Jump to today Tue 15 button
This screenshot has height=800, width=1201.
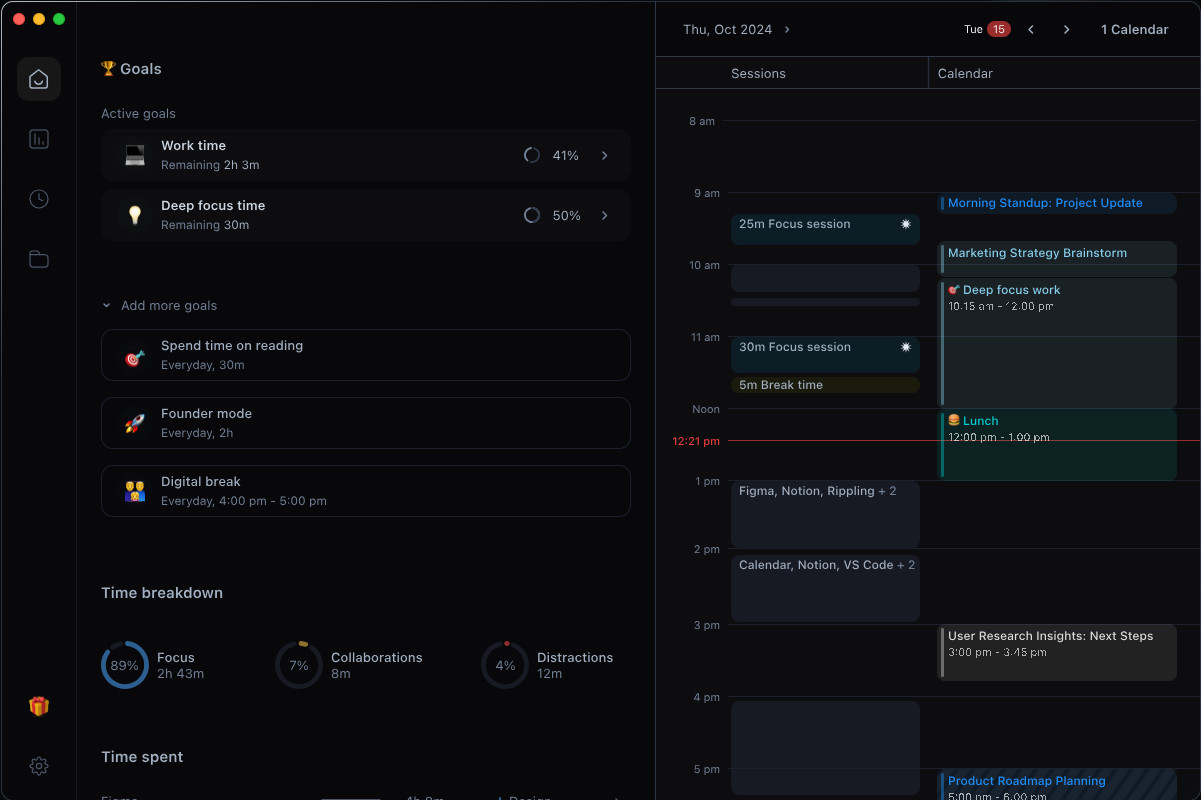pyautogui.click(x=987, y=30)
